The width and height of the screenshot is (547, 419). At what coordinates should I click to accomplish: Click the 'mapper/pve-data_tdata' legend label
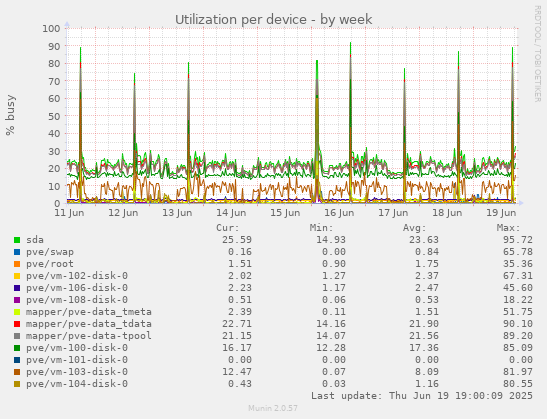(x=89, y=324)
